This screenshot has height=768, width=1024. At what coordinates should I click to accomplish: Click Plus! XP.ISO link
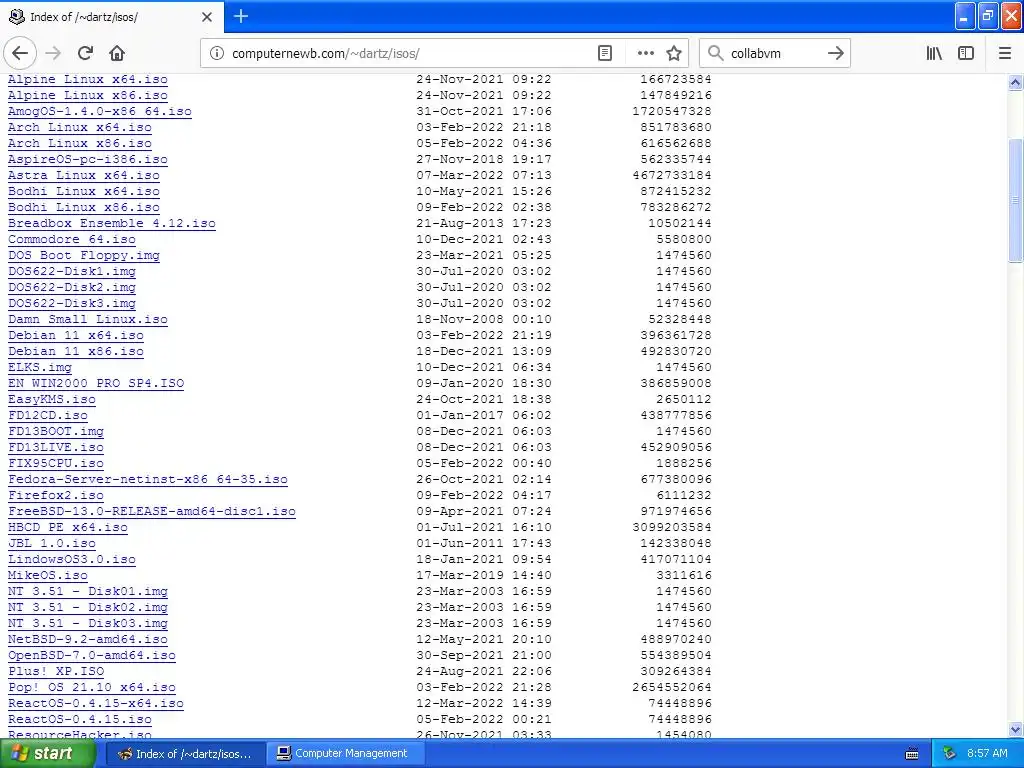point(56,671)
